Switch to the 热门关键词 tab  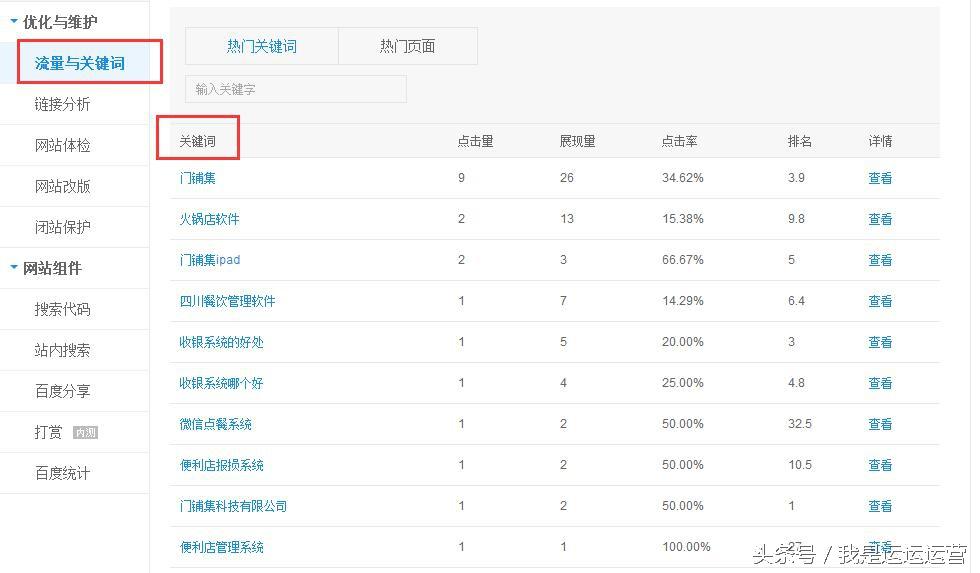click(262, 46)
